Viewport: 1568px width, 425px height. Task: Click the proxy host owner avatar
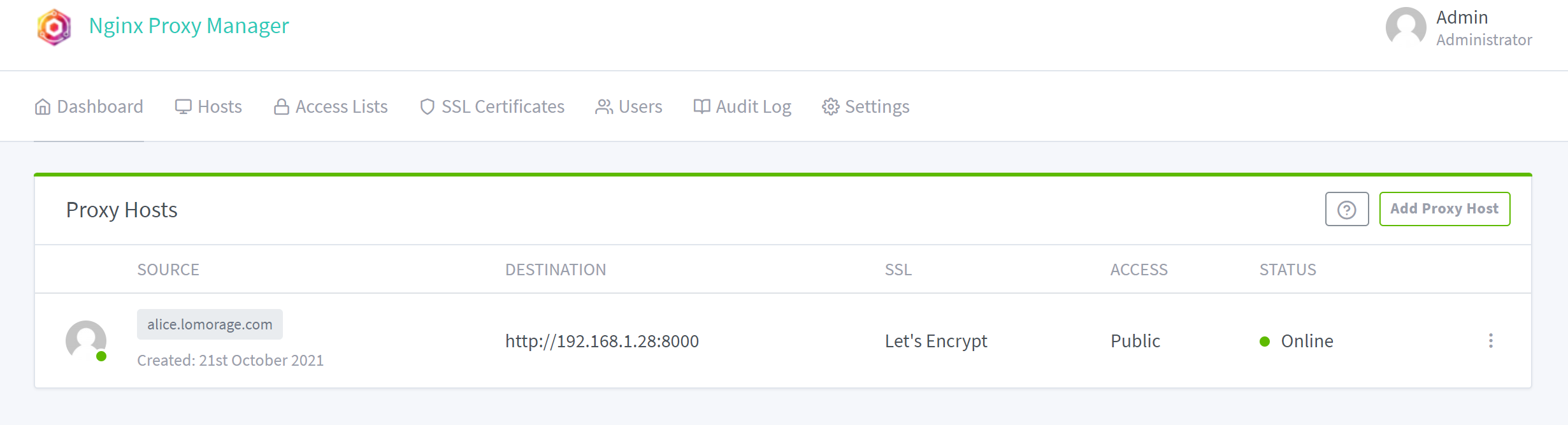86,341
